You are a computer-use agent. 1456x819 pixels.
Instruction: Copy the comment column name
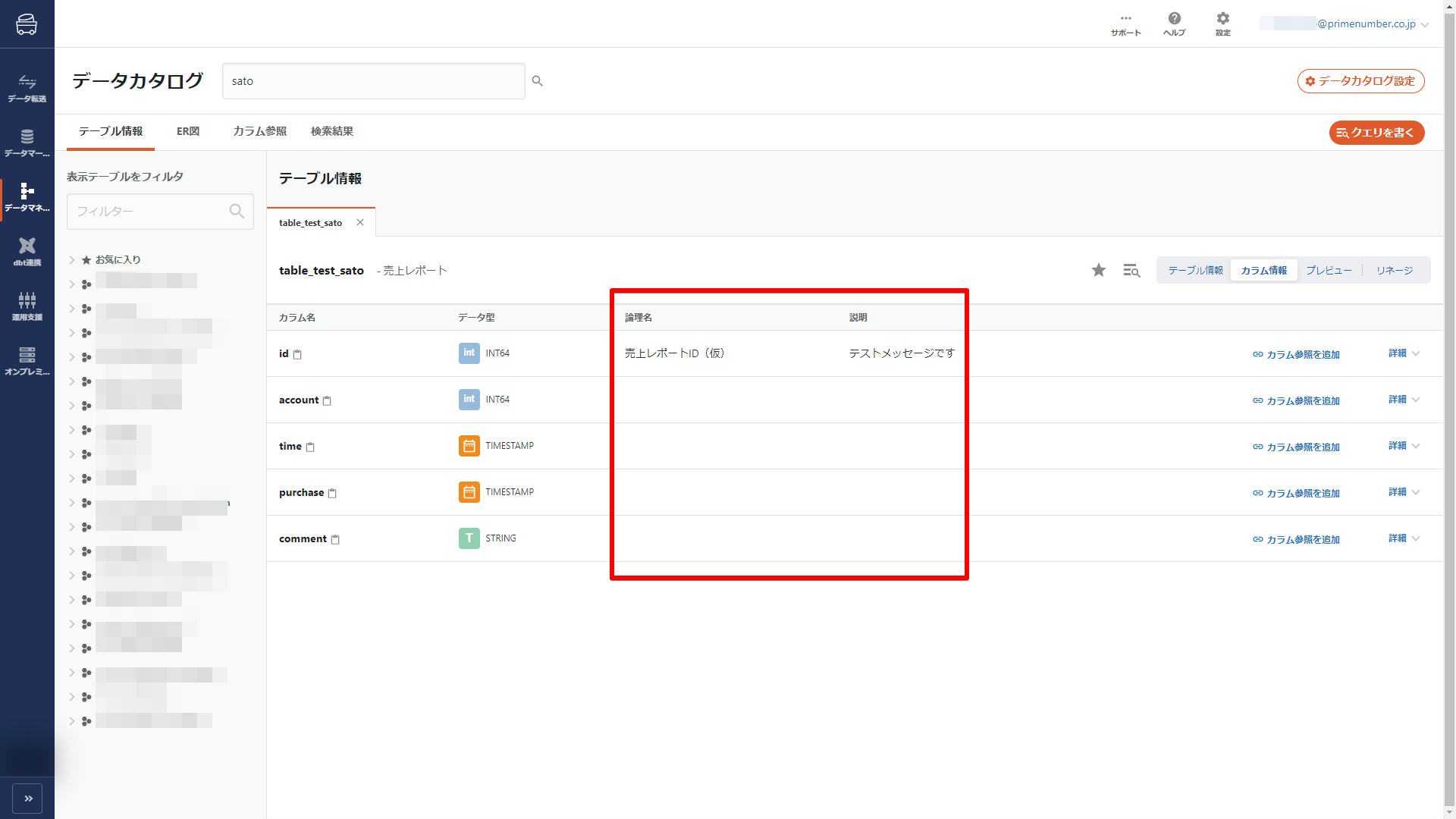(x=335, y=539)
